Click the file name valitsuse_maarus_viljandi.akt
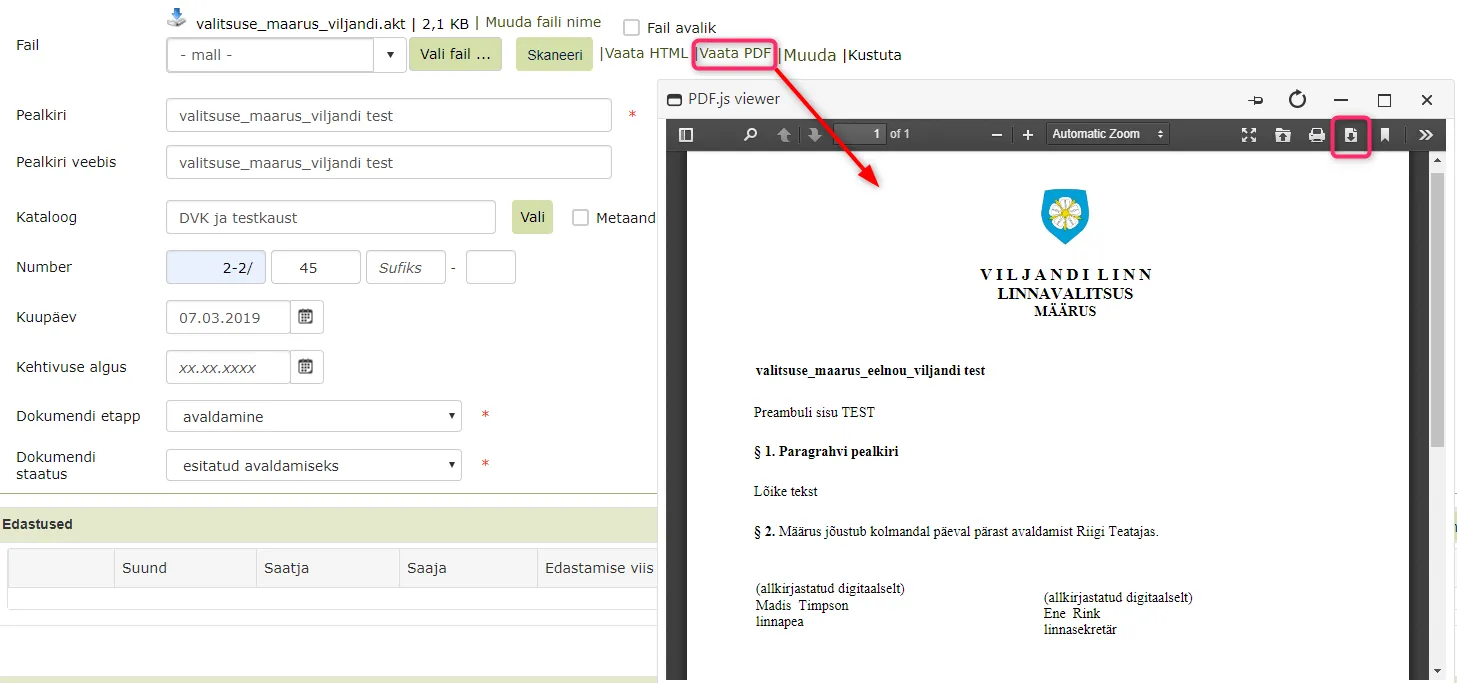This screenshot has height=683, width=1457. [301, 23]
